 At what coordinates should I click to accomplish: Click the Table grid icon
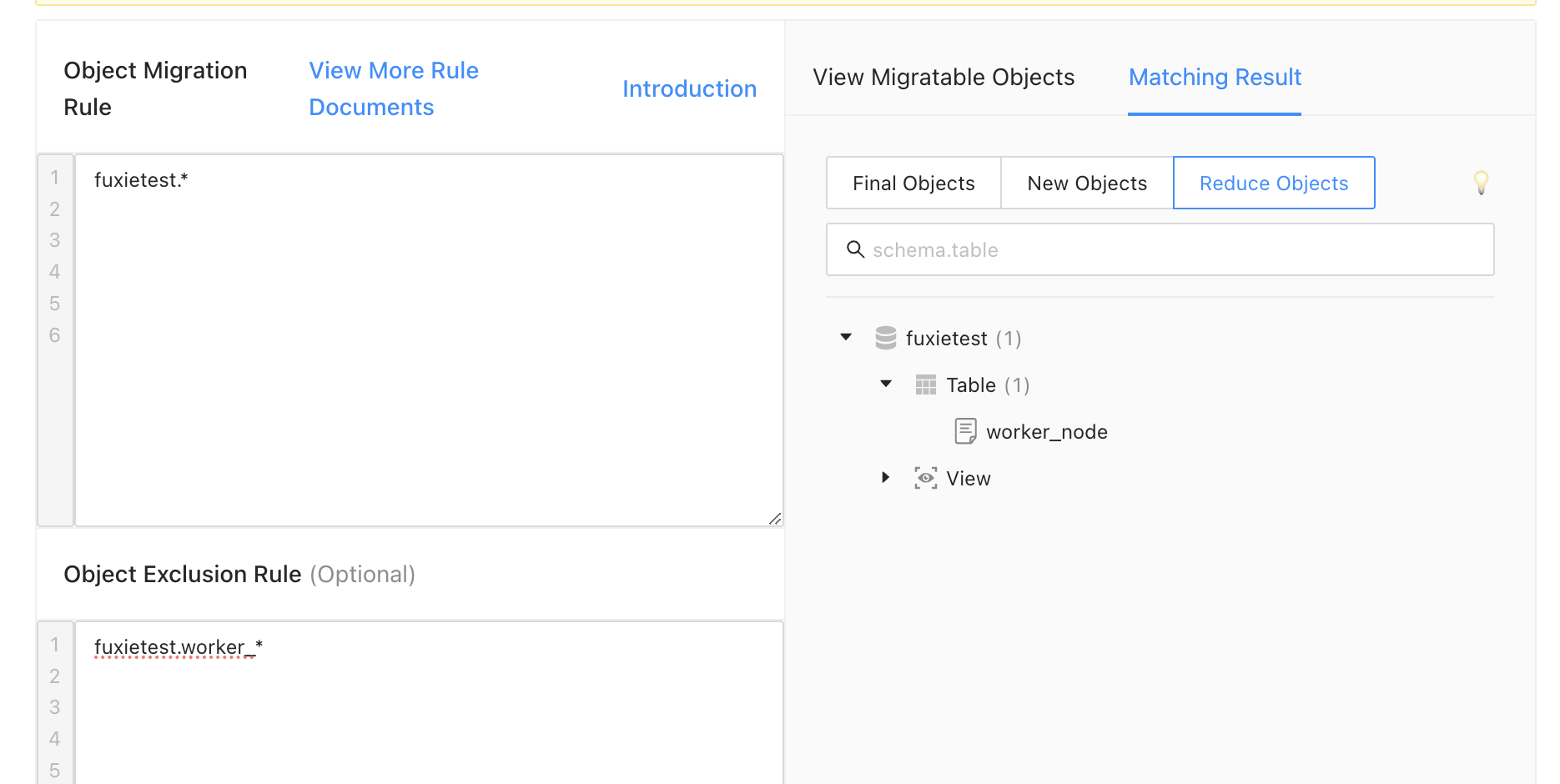[925, 384]
